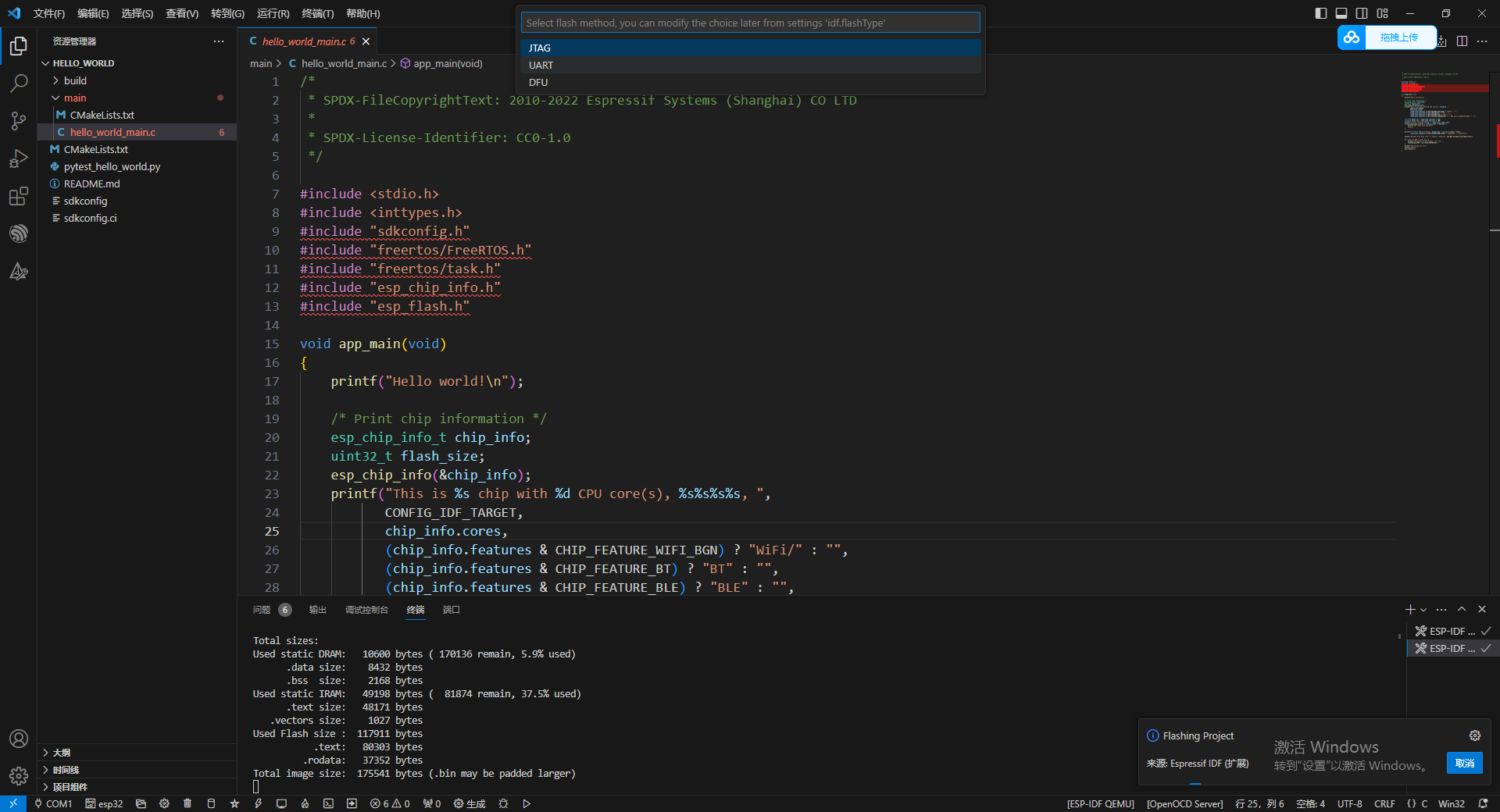Select UART flash method
1500x812 pixels.
pyautogui.click(x=750, y=65)
